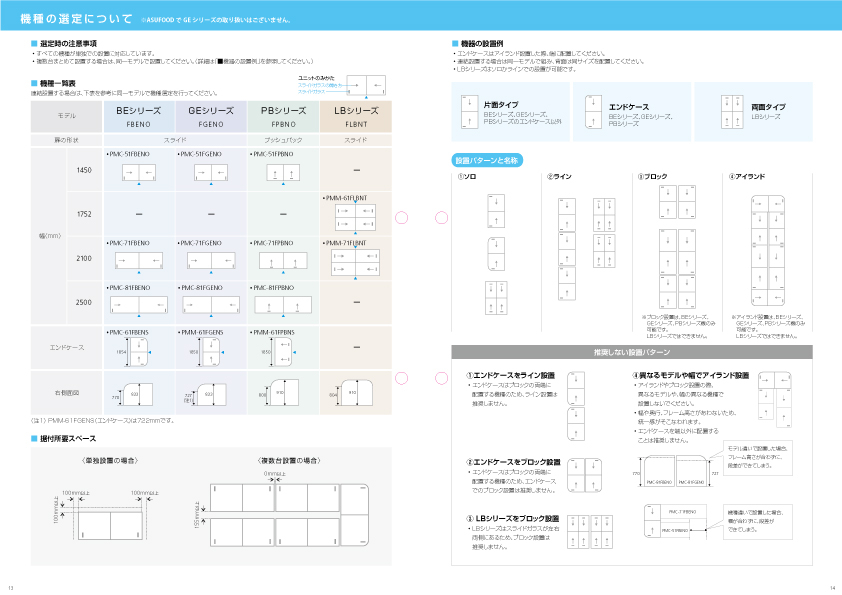The width and height of the screenshot is (842, 595).
Task: Click the island layout diagram under ④アイランド
Action: 768,251
